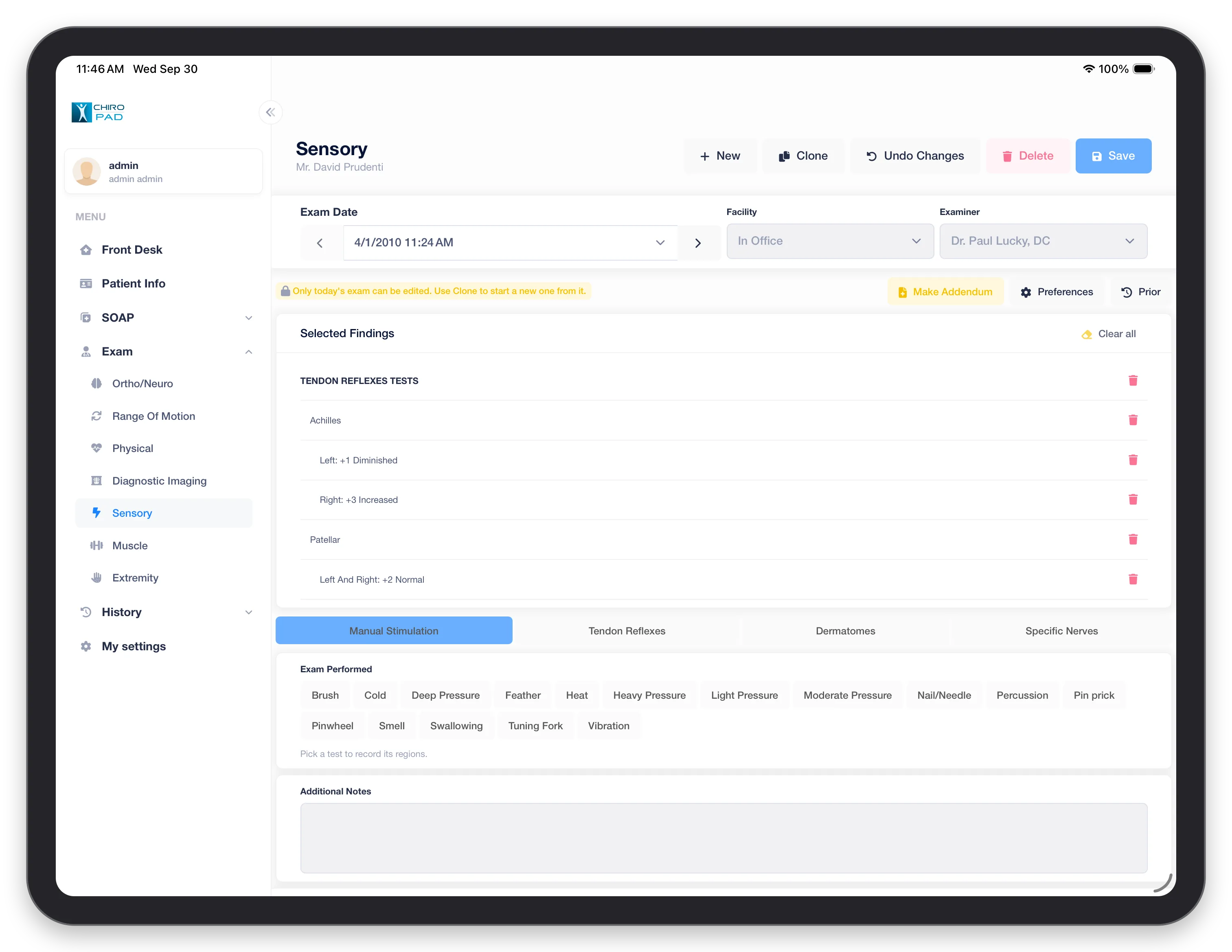
Task: Collapse the Exam menu section
Action: click(x=164, y=351)
